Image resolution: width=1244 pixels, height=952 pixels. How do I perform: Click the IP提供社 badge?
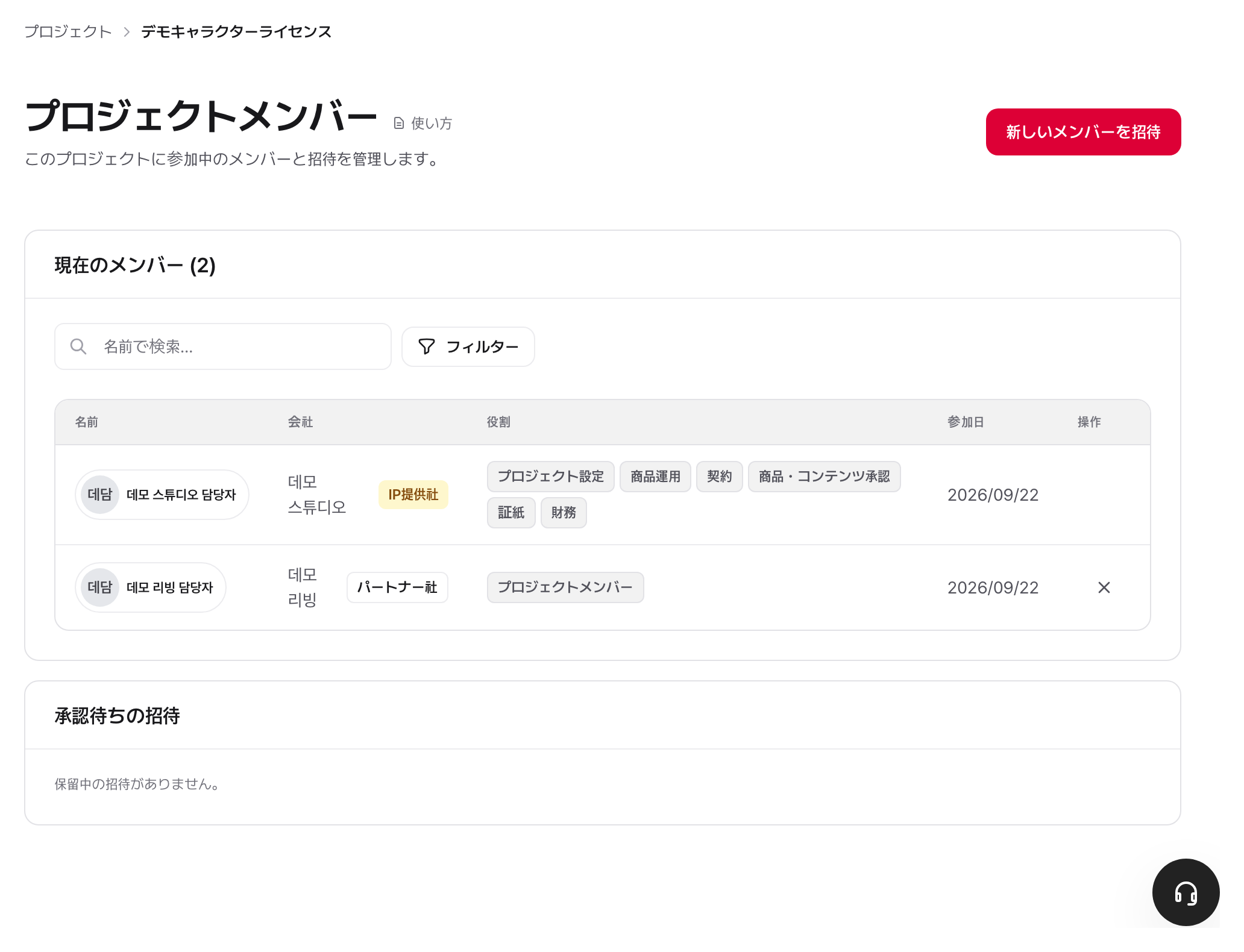413,495
